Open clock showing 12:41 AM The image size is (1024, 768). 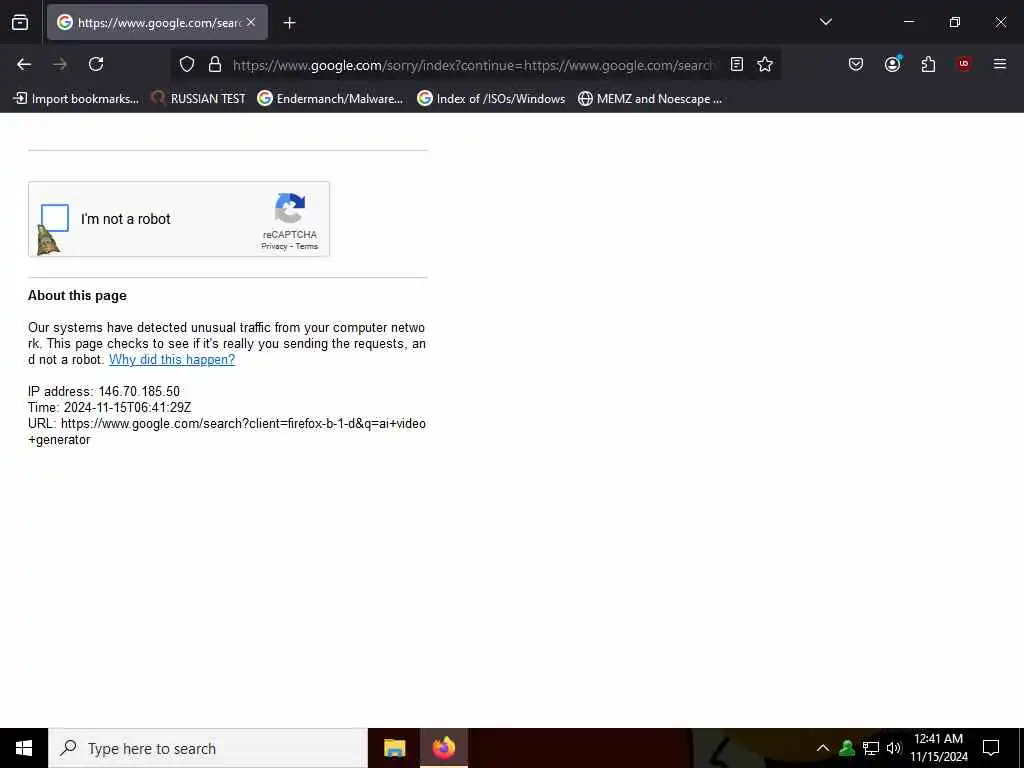[x=938, y=748]
